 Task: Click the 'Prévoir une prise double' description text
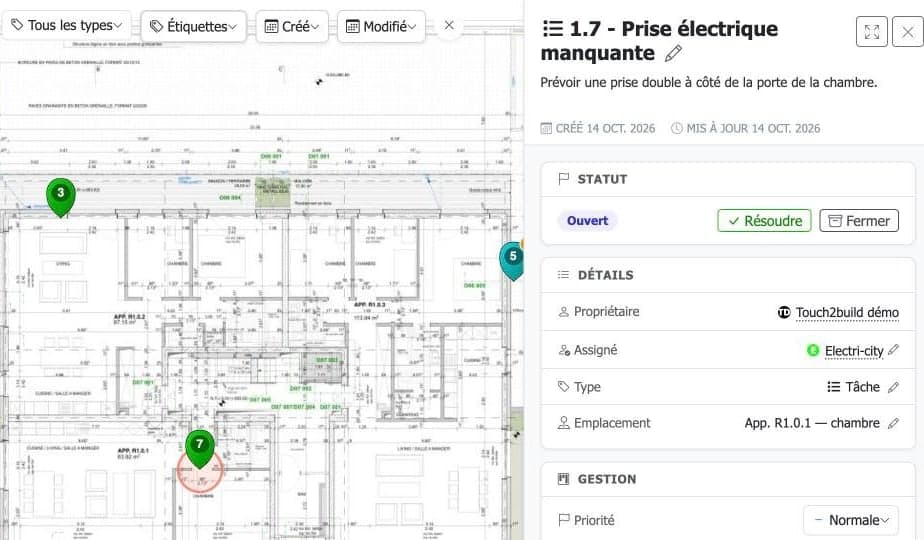(709, 83)
